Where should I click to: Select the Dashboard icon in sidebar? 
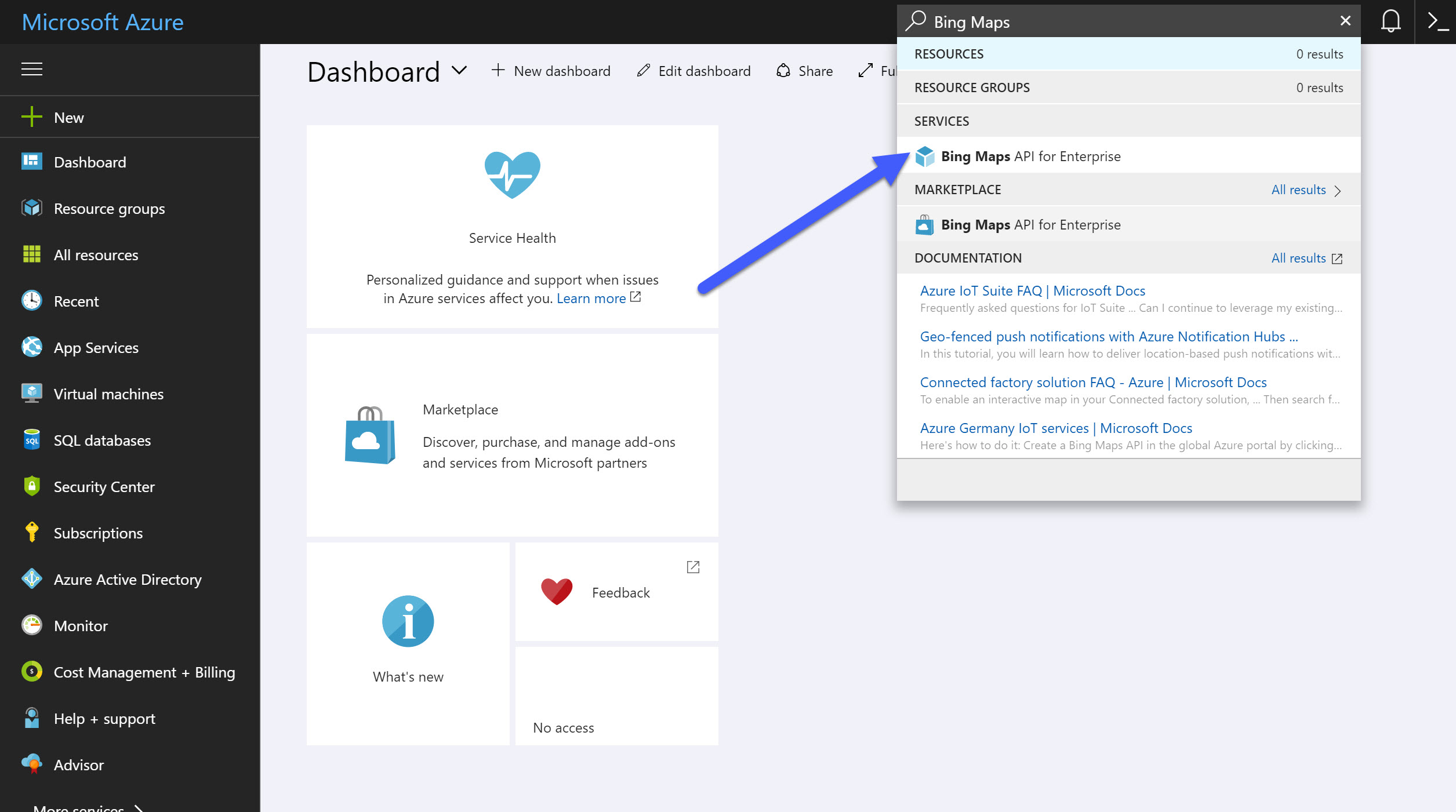pos(31,161)
